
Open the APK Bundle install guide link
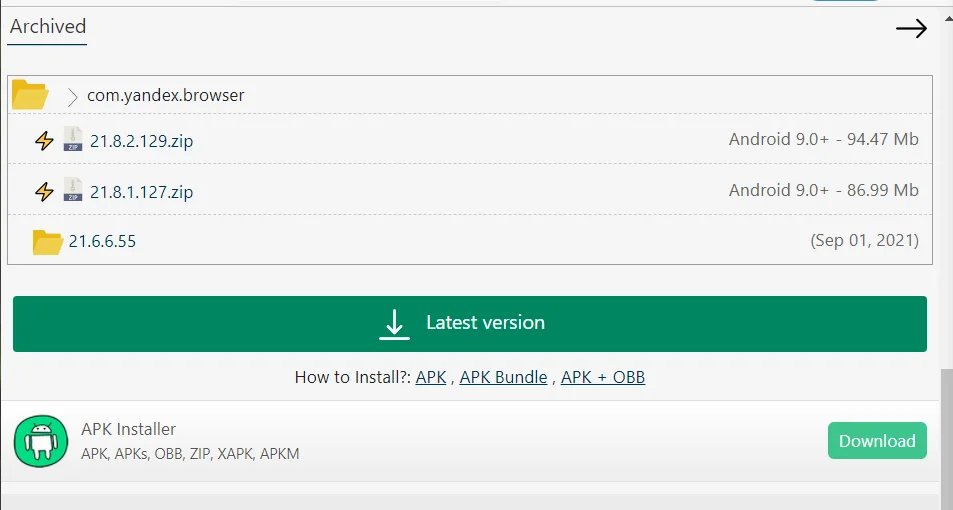503,377
